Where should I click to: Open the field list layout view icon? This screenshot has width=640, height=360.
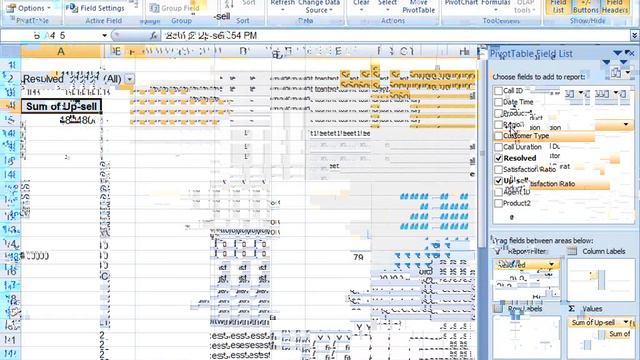619,73
